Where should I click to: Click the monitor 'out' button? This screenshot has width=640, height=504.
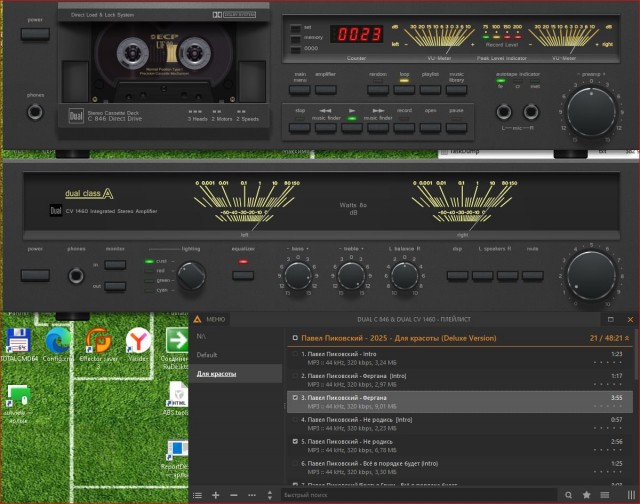coord(115,286)
